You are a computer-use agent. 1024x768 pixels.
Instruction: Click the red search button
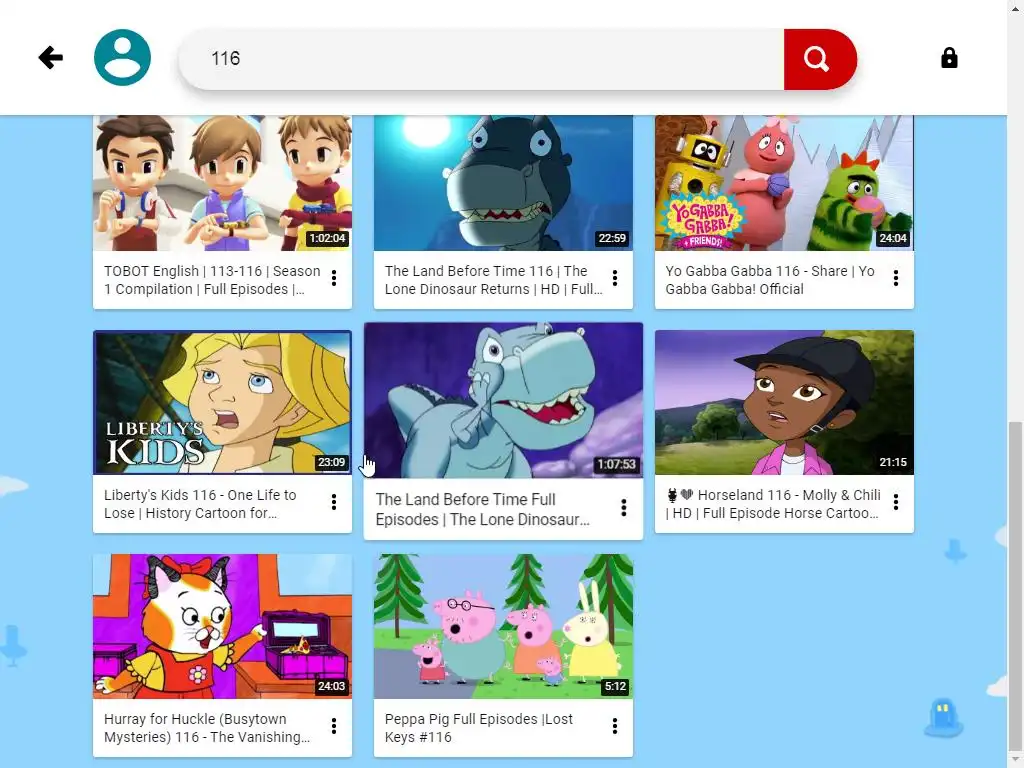[x=820, y=59]
